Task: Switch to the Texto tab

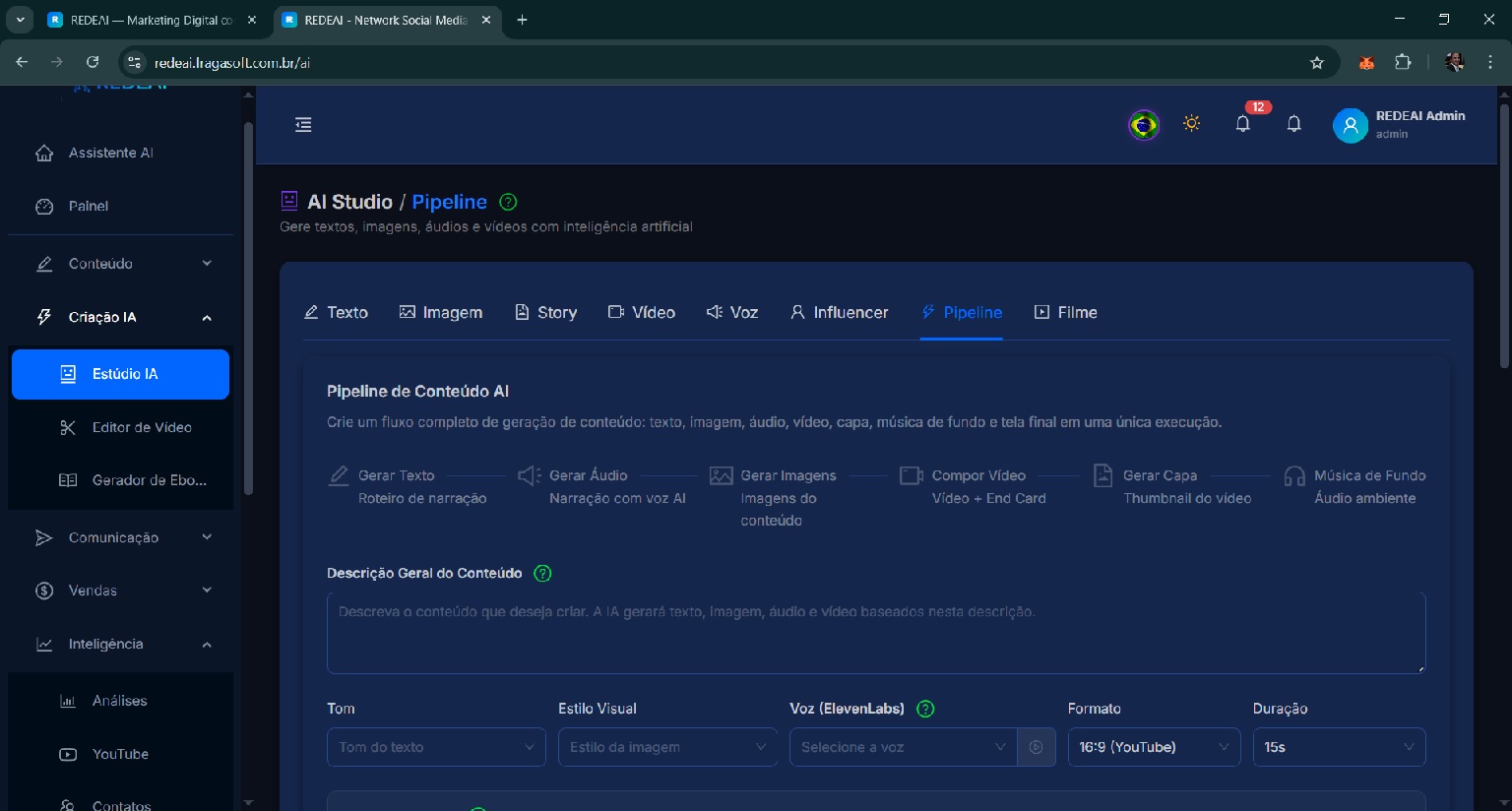Action: coord(336,312)
